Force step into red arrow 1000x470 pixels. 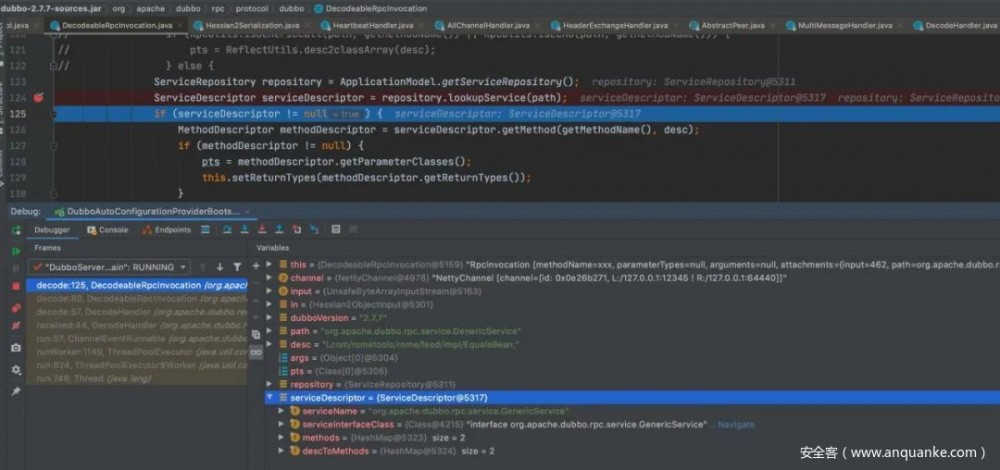tap(262, 230)
